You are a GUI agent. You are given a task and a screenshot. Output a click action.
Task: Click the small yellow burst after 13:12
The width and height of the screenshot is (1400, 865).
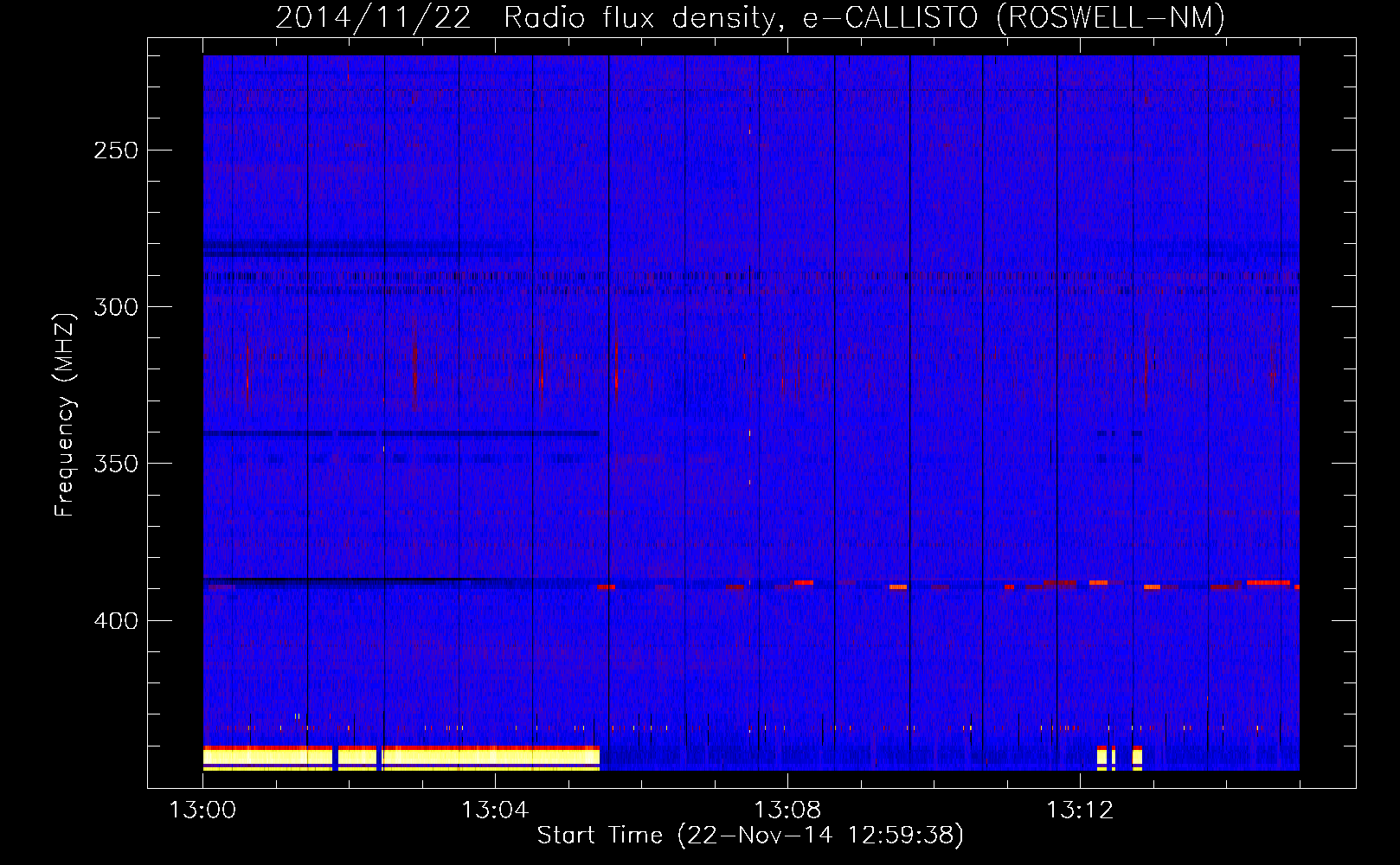[1120, 758]
